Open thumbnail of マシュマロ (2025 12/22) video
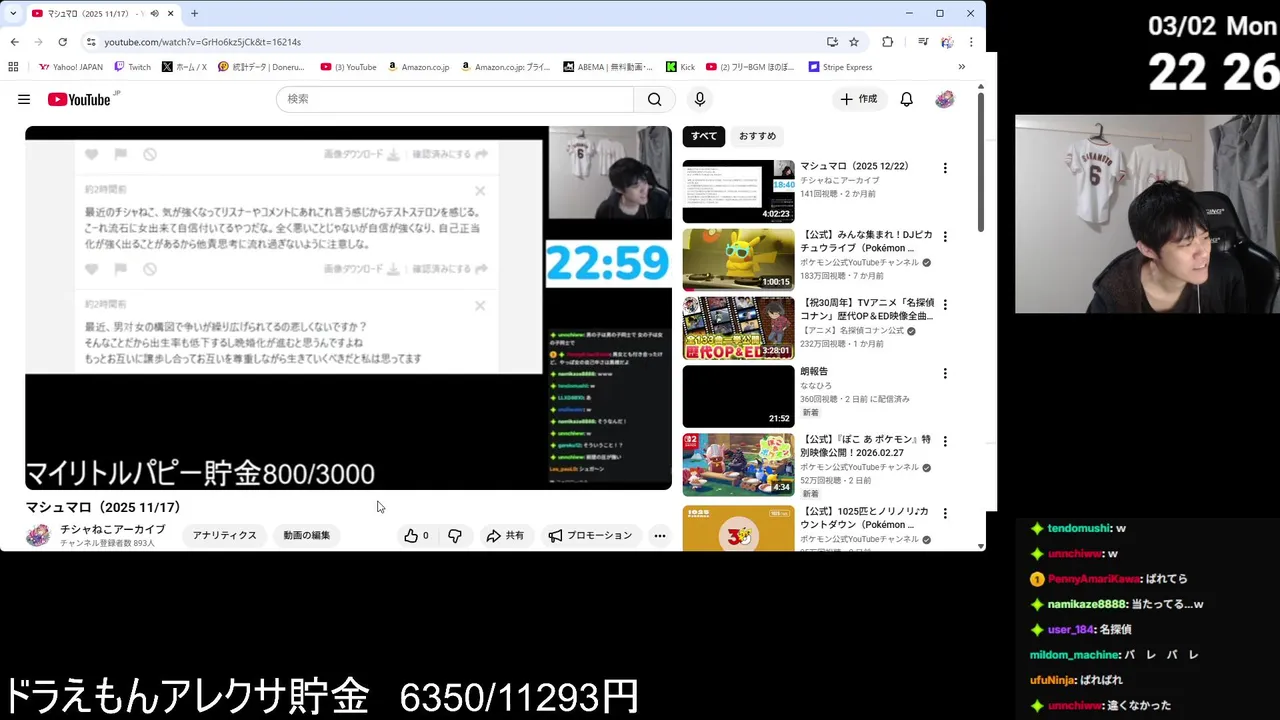The height and width of the screenshot is (720, 1280). click(x=738, y=191)
